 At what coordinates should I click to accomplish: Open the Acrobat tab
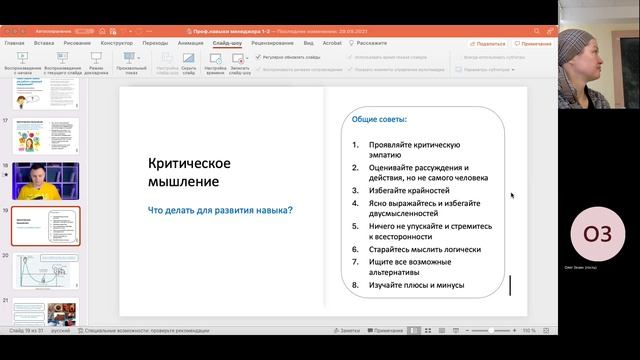(332, 43)
